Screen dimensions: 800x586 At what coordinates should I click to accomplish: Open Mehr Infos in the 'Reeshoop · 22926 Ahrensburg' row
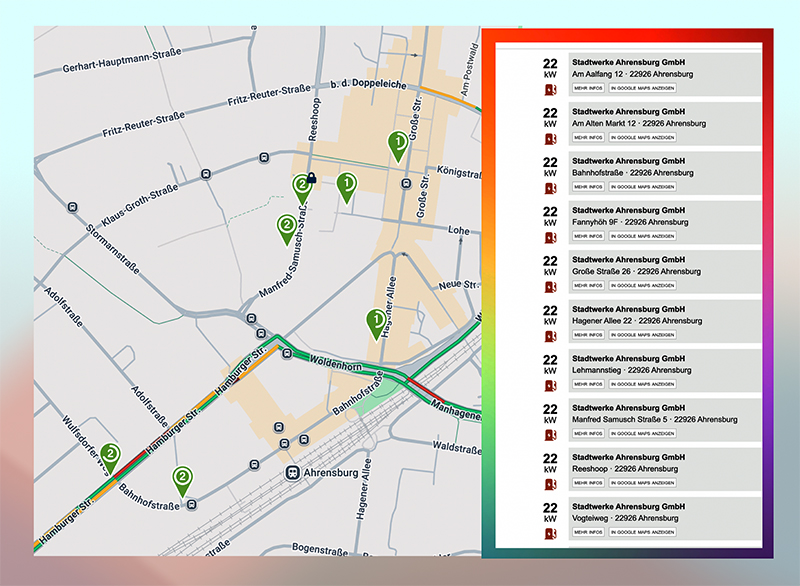coord(588,482)
